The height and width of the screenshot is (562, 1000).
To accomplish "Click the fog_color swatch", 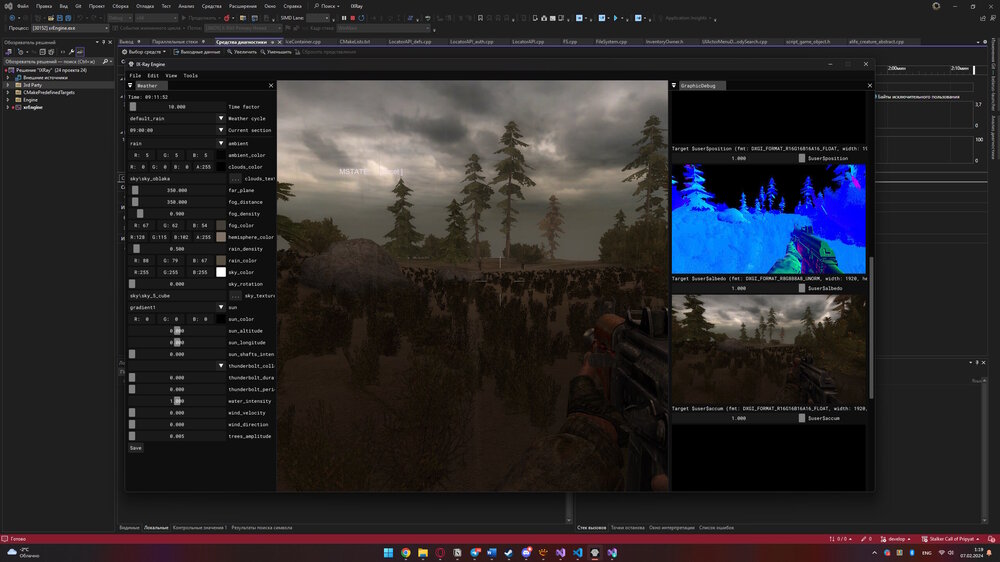I will click(221, 225).
